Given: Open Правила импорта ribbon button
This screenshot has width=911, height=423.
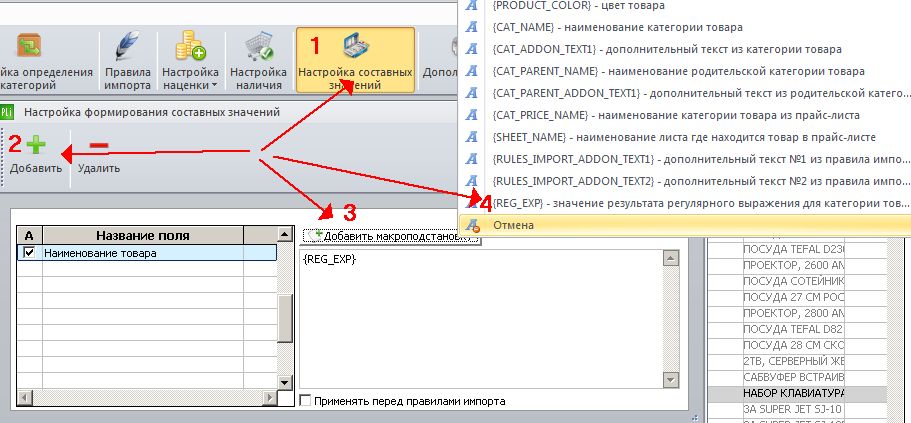Looking at the screenshot, I should click(127, 60).
